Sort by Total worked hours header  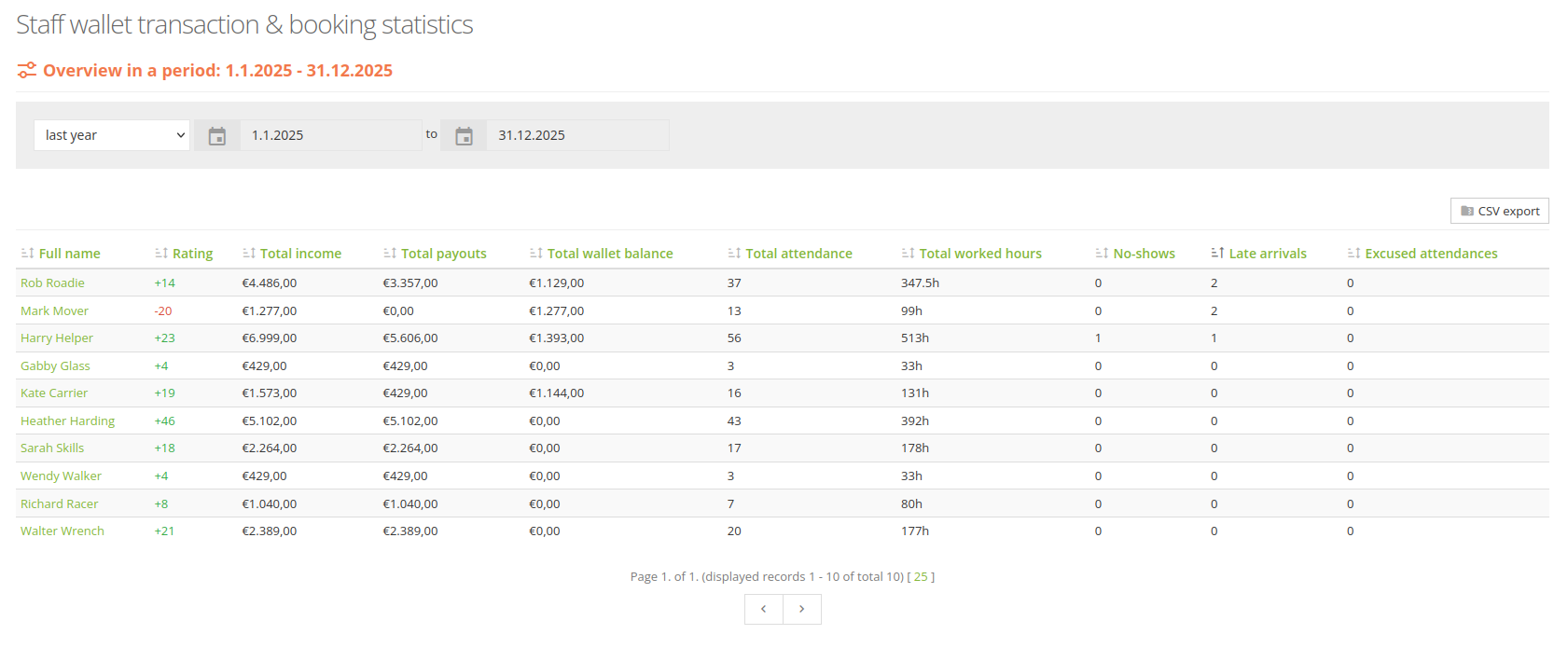(980, 254)
